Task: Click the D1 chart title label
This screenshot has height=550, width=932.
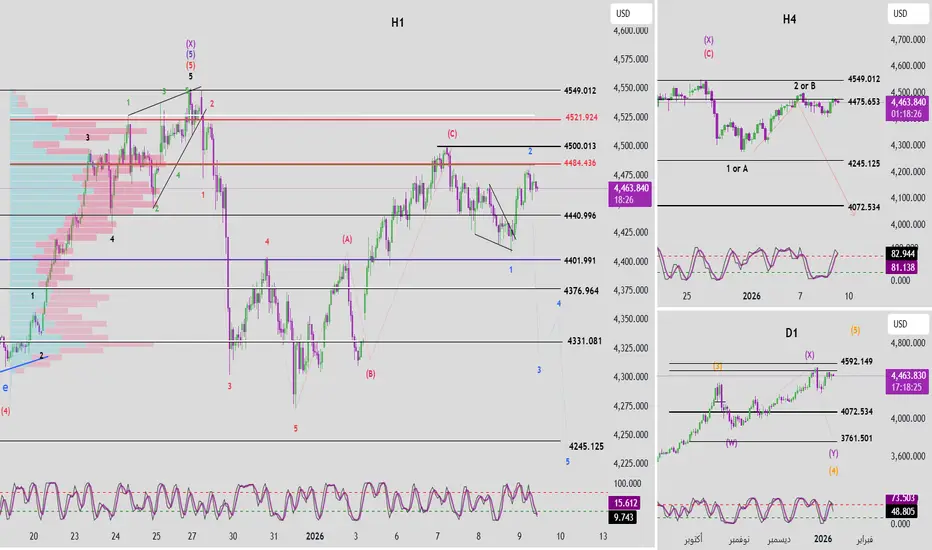Action: pyautogui.click(x=791, y=333)
